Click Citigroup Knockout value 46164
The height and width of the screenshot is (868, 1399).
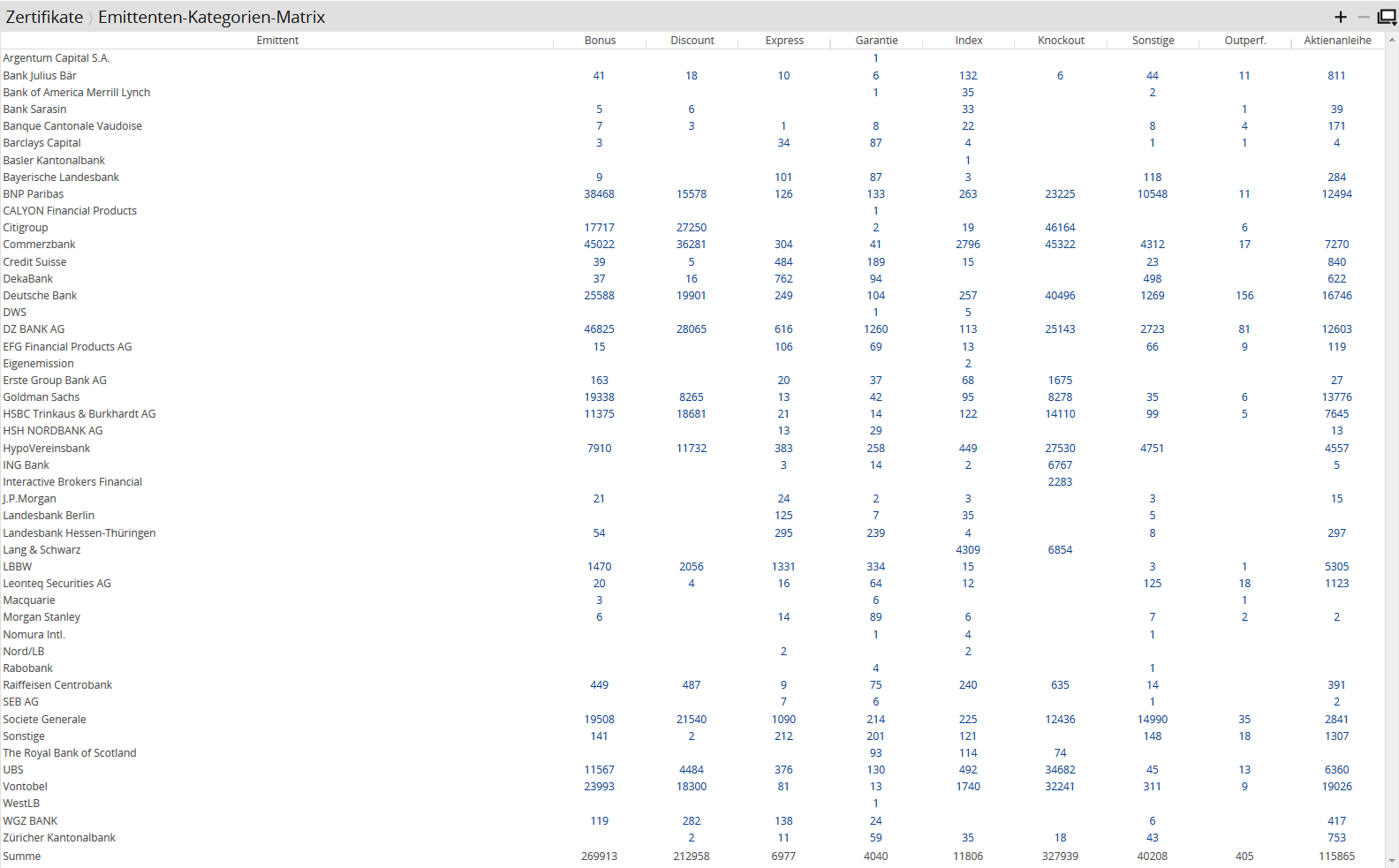coord(1060,228)
